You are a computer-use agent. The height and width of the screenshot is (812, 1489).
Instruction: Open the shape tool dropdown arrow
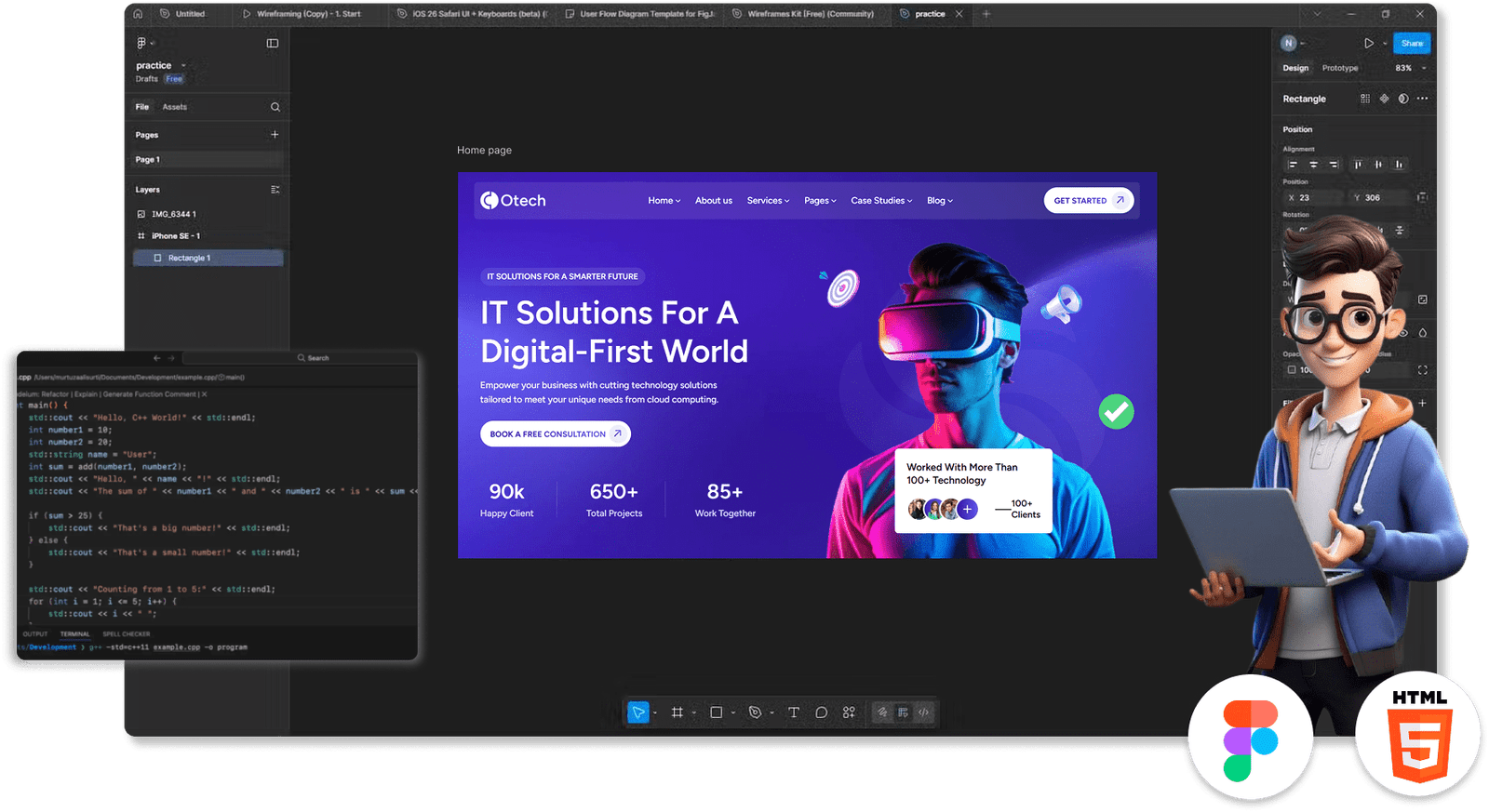tap(733, 713)
